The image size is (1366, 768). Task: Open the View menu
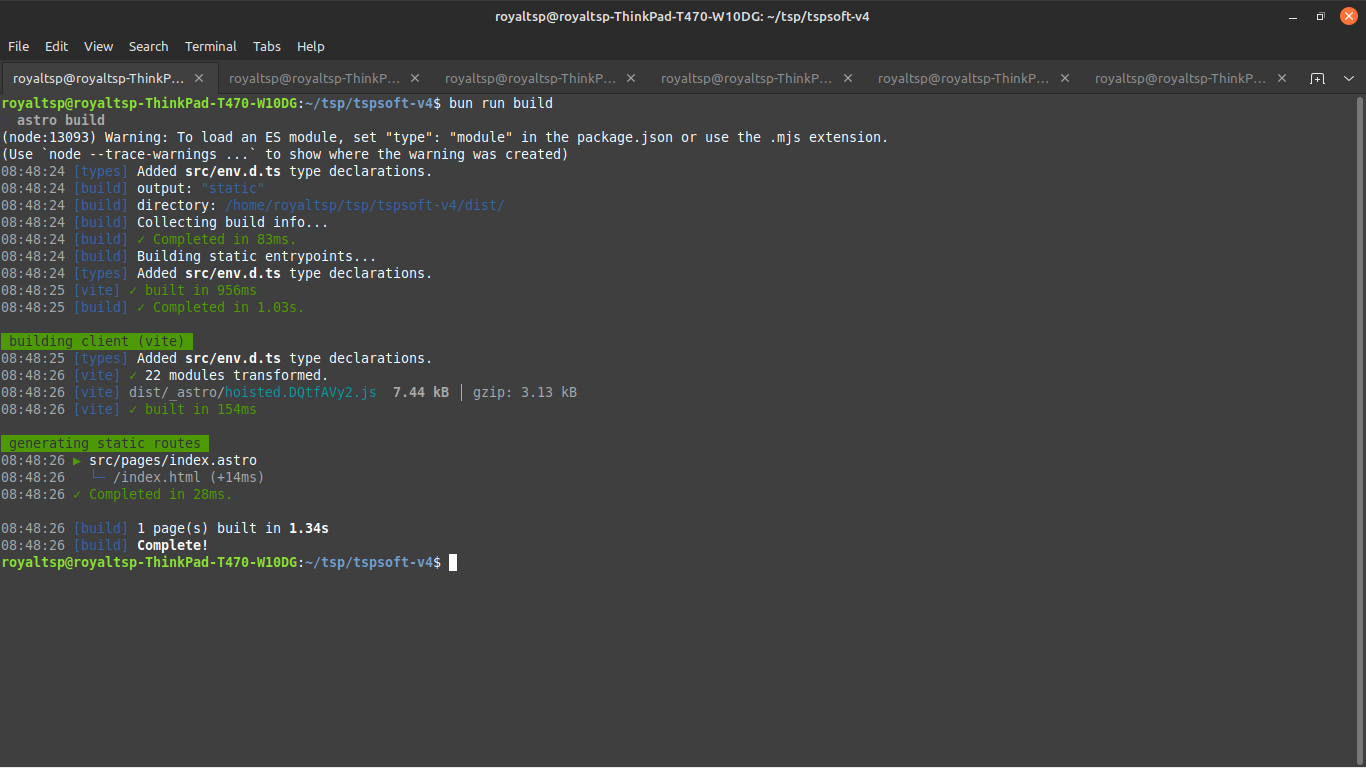[x=98, y=46]
